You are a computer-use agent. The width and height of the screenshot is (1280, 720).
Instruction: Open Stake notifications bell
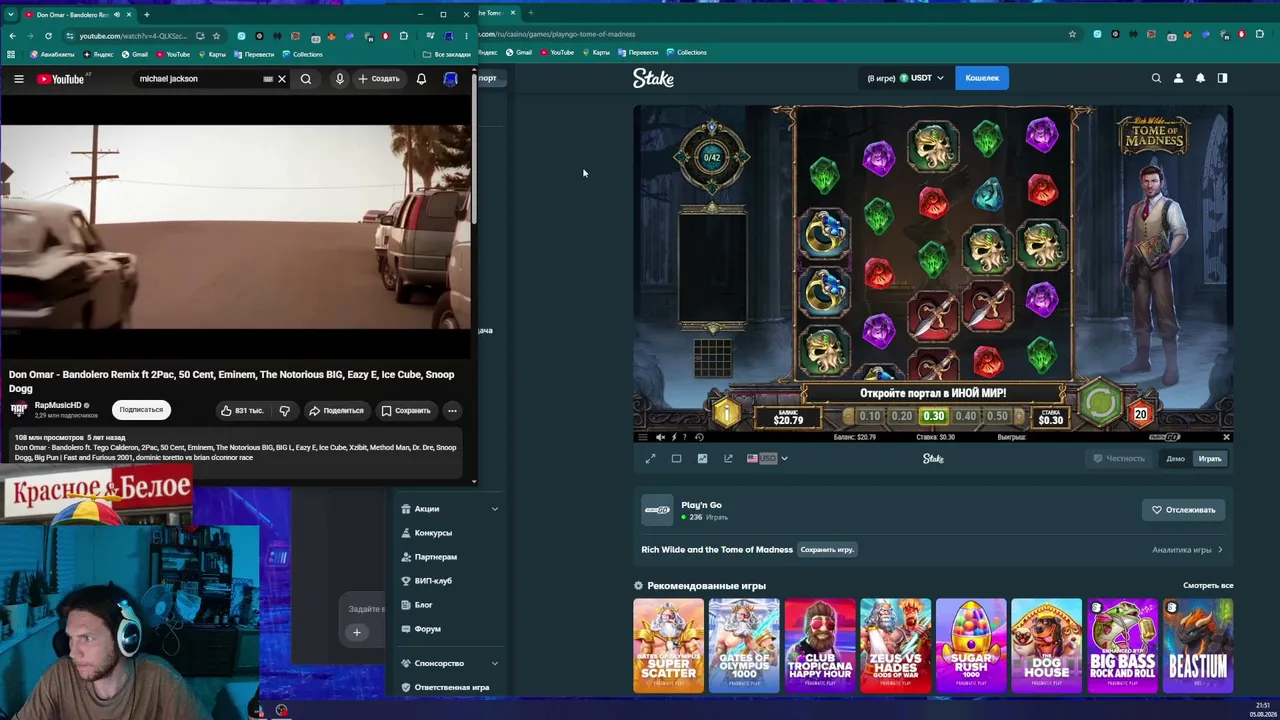(x=1200, y=78)
